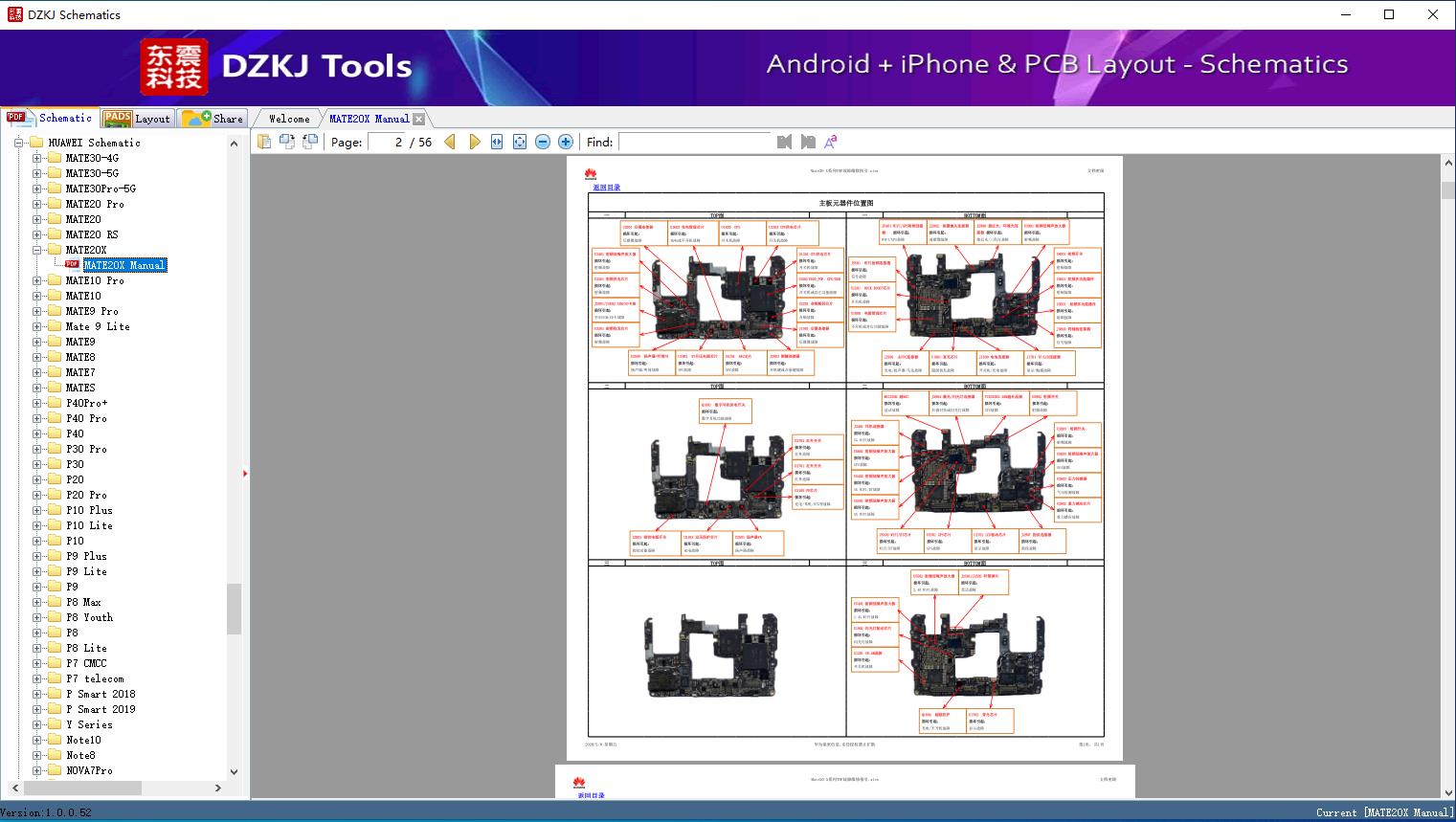Click the PDF icon beside MATE20X Manual
Image resolution: width=1456 pixels, height=822 pixels.
72,265
